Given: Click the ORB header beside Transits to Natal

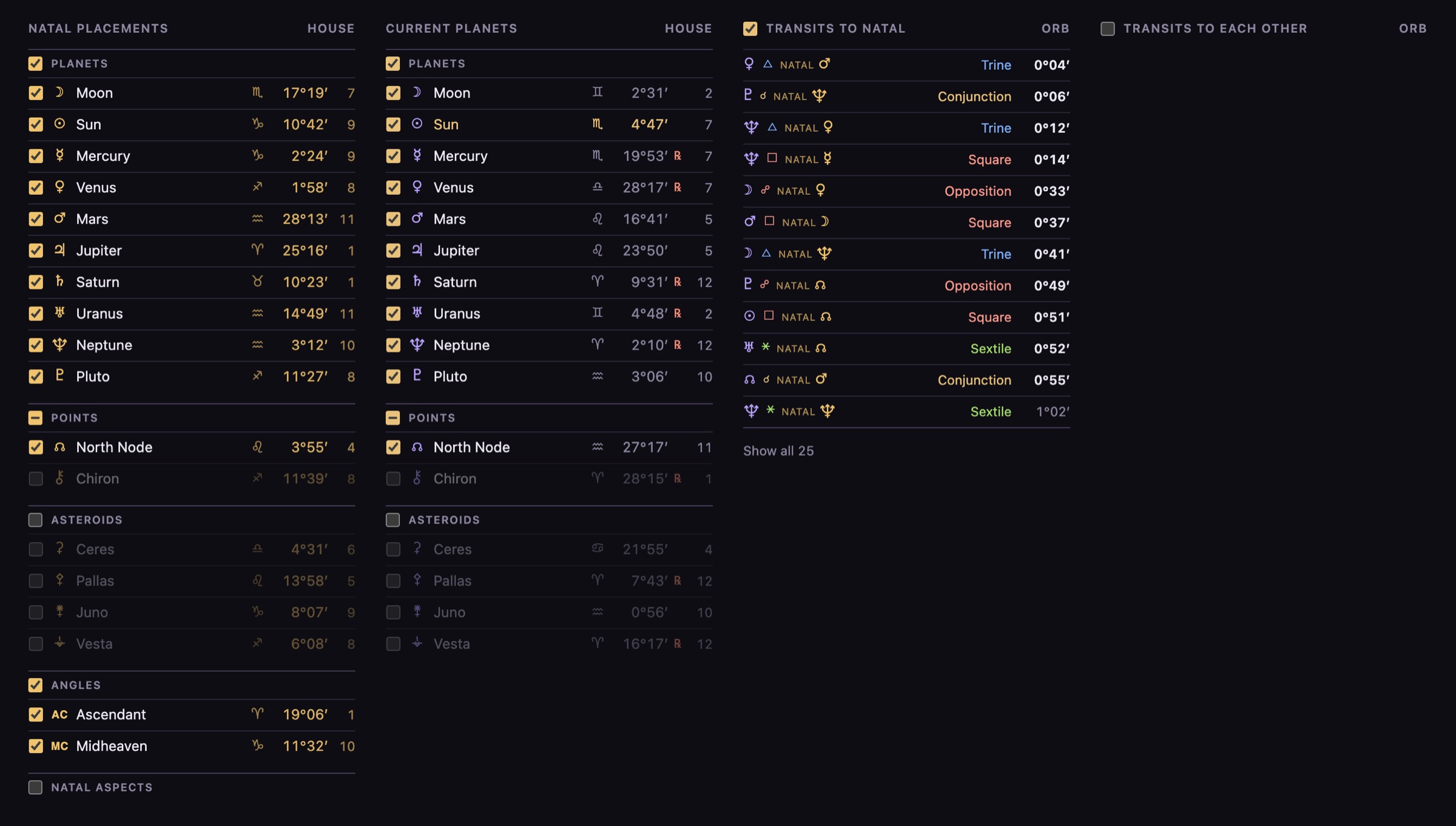Looking at the screenshot, I should tap(1055, 29).
